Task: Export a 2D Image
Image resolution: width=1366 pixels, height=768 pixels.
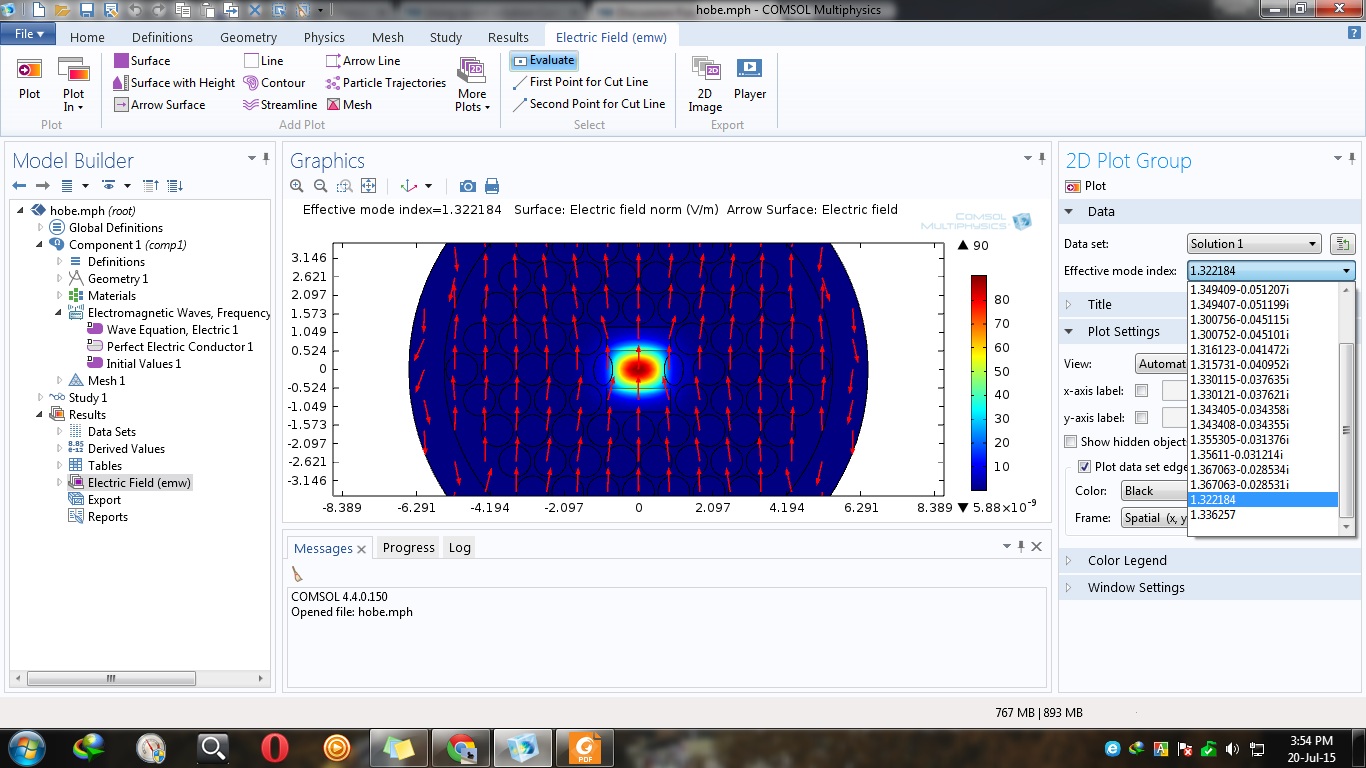Action: (705, 85)
